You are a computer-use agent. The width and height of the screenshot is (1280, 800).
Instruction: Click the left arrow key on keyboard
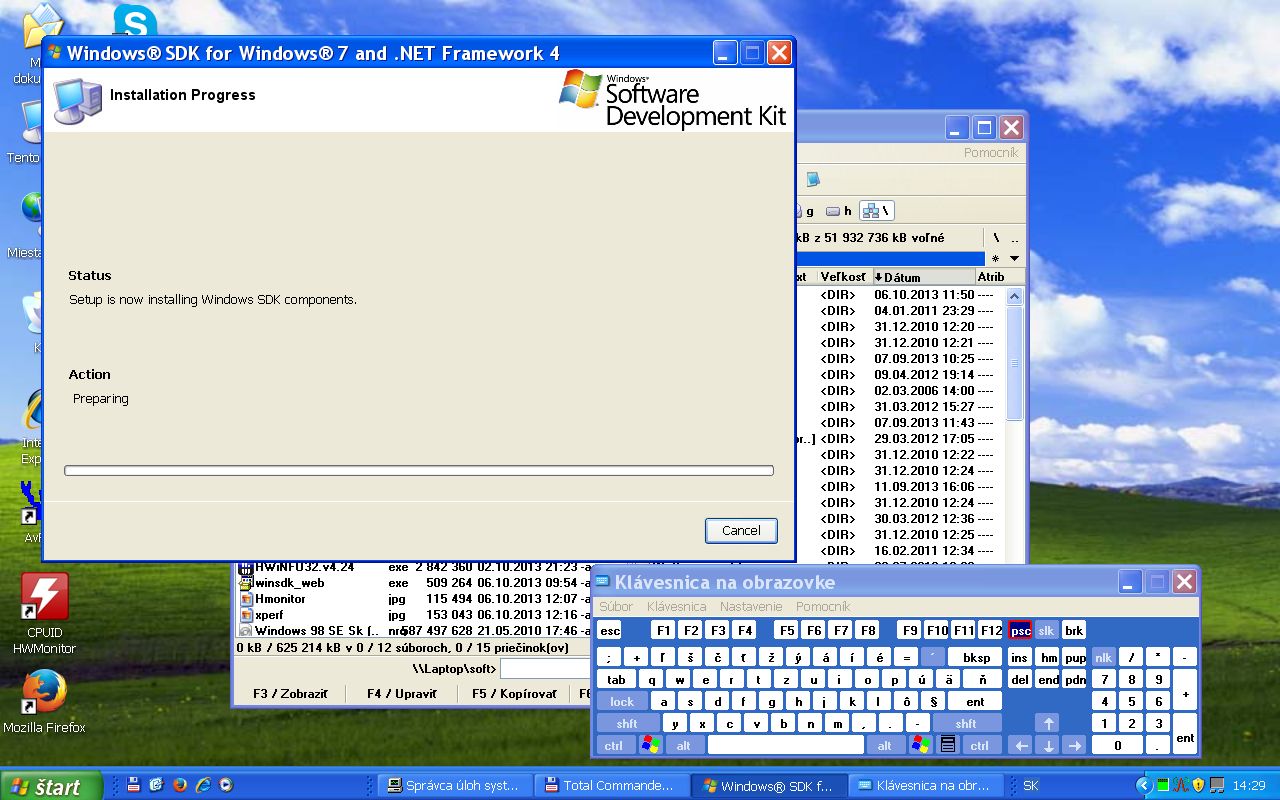(x=1020, y=745)
